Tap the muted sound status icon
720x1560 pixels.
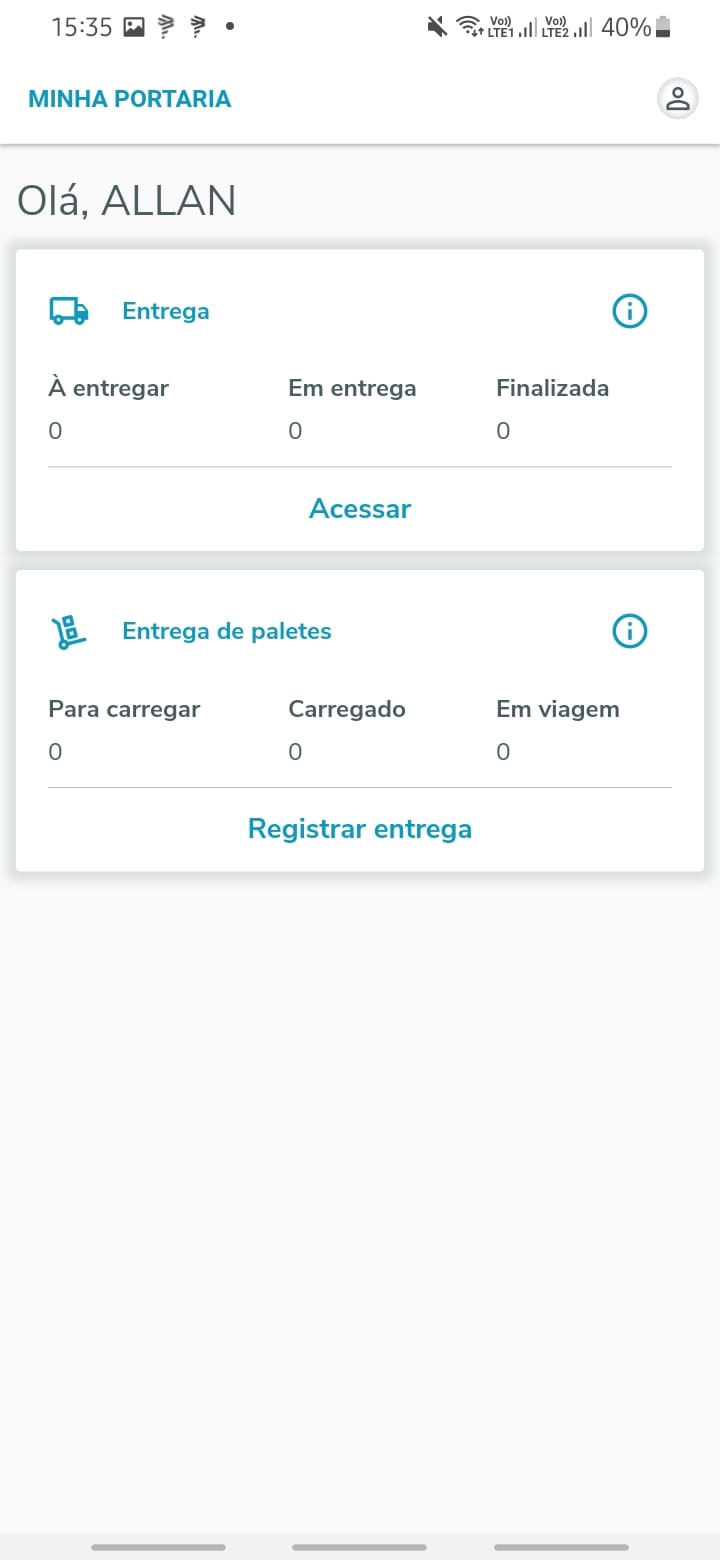click(x=437, y=27)
